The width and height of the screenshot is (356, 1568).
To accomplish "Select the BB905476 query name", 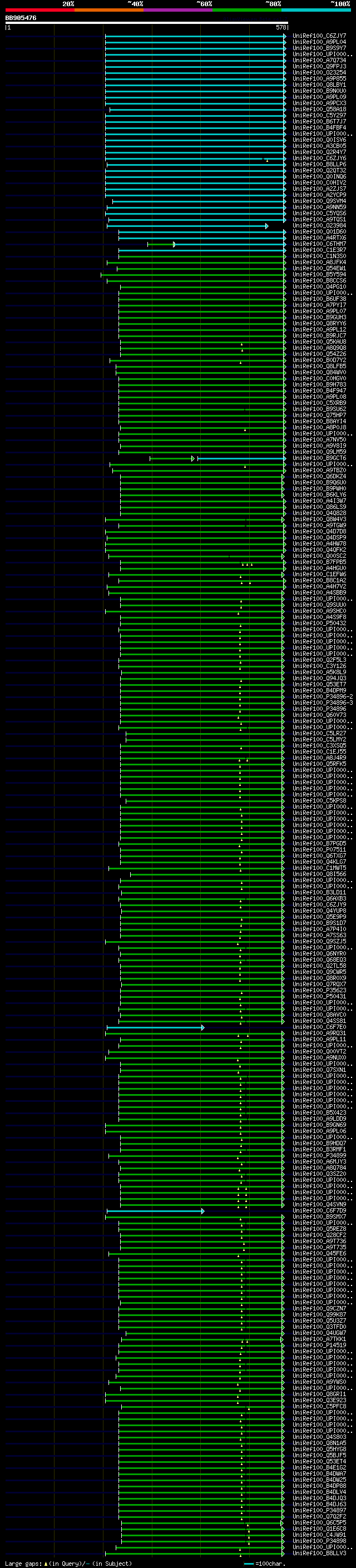I will pyautogui.click(x=21, y=18).
